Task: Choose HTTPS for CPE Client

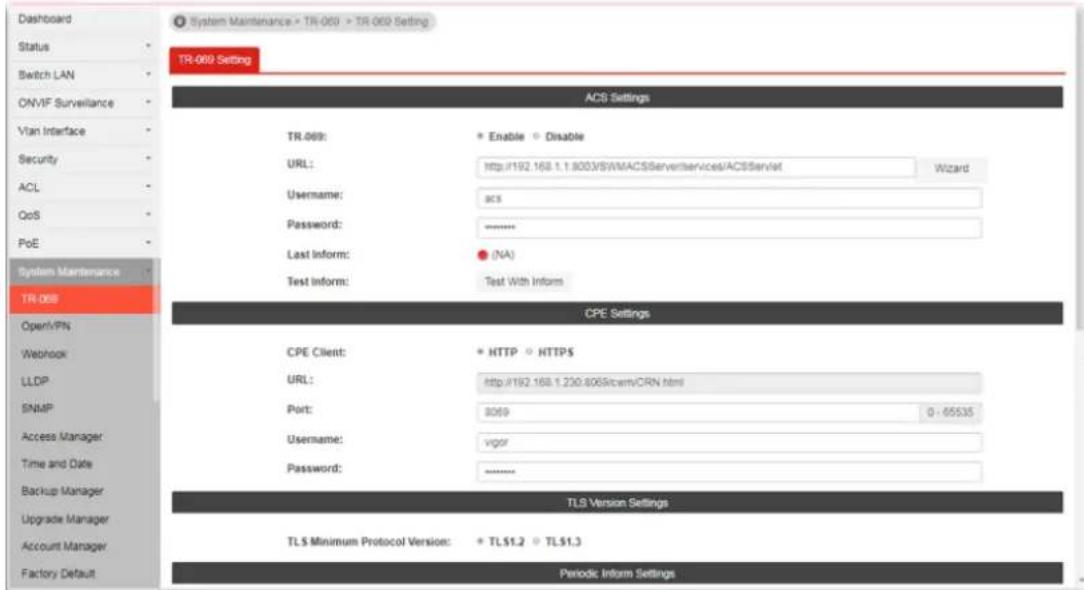Action: 529,352
